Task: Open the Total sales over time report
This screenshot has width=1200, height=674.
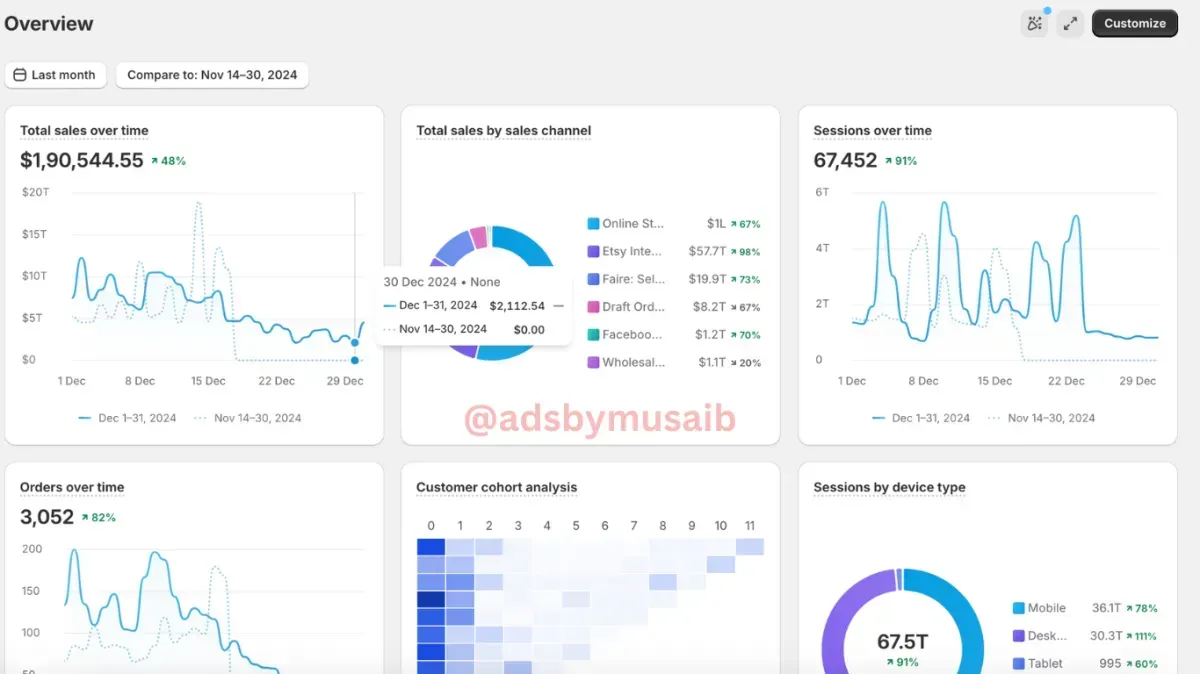Action: [x=84, y=131]
